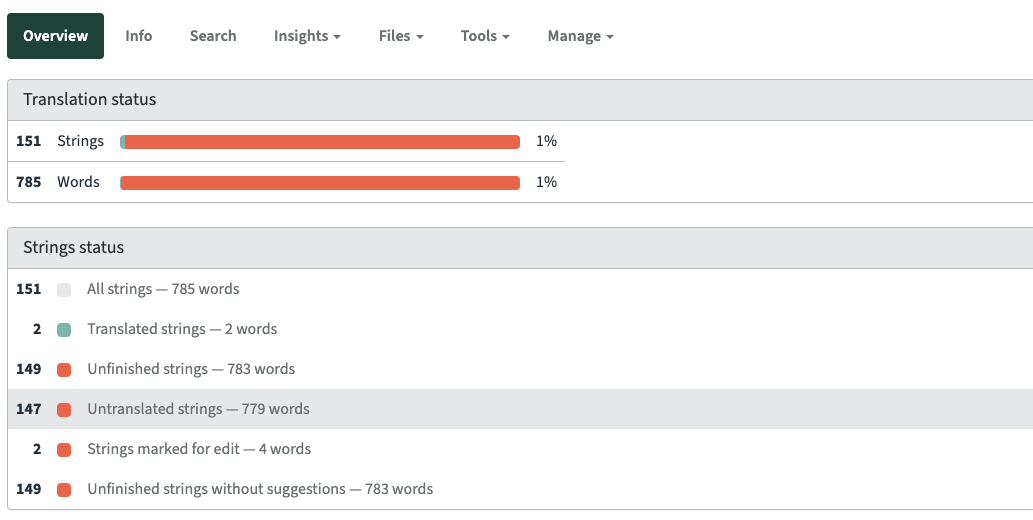Open Strings marked for edit link
This screenshot has width=1033, height=520.
tap(199, 449)
